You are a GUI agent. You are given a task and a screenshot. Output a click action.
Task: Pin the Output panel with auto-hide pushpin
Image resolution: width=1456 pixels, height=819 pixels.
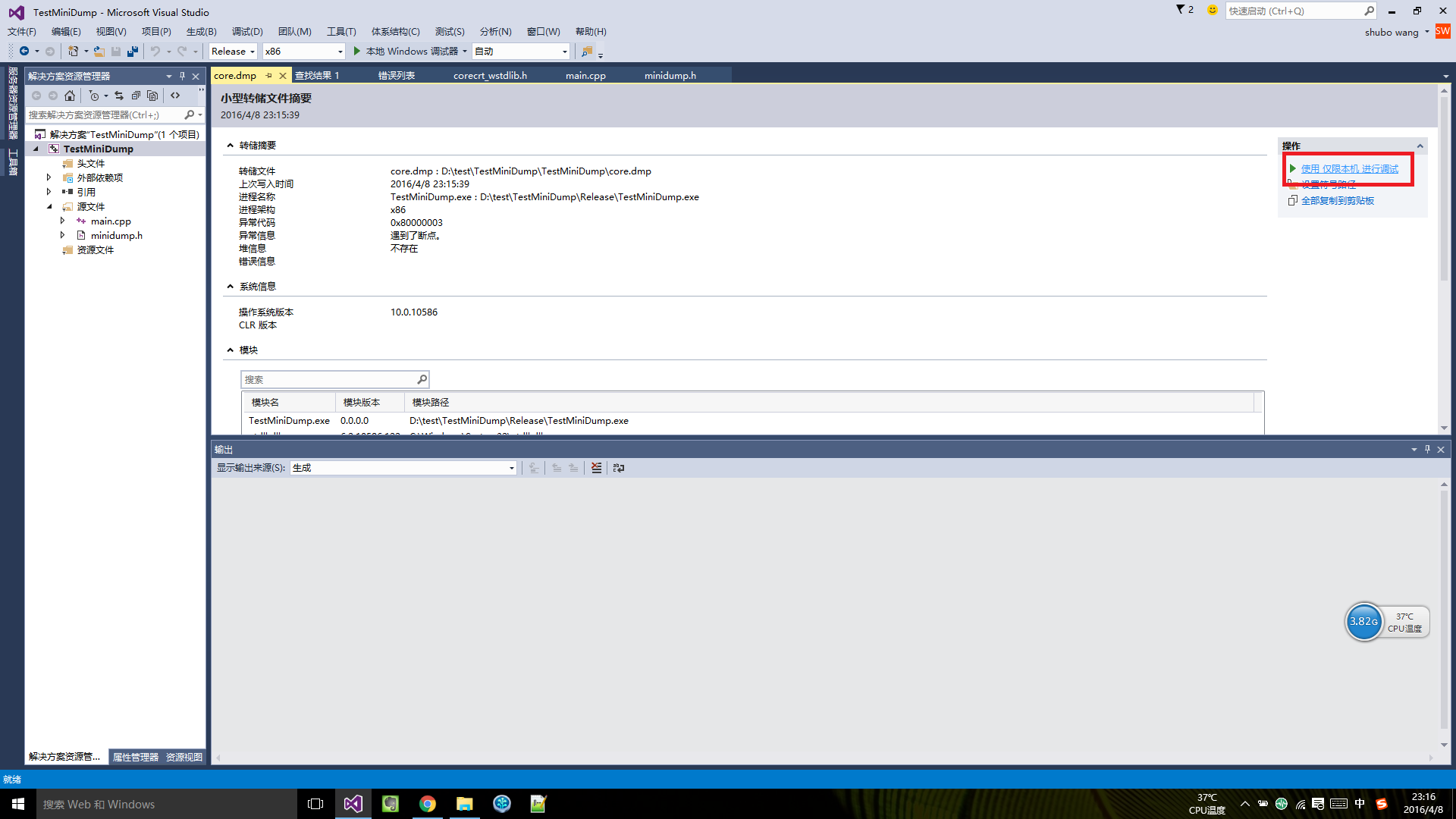pos(1427,450)
